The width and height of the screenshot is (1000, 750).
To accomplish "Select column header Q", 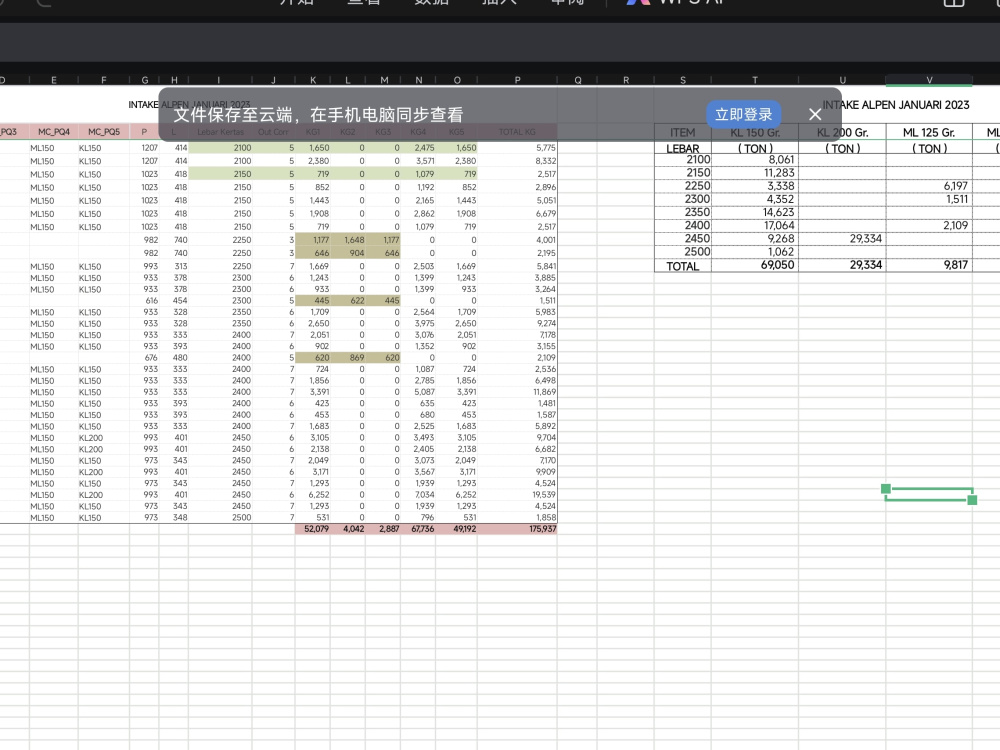I will pyautogui.click(x=577, y=80).
